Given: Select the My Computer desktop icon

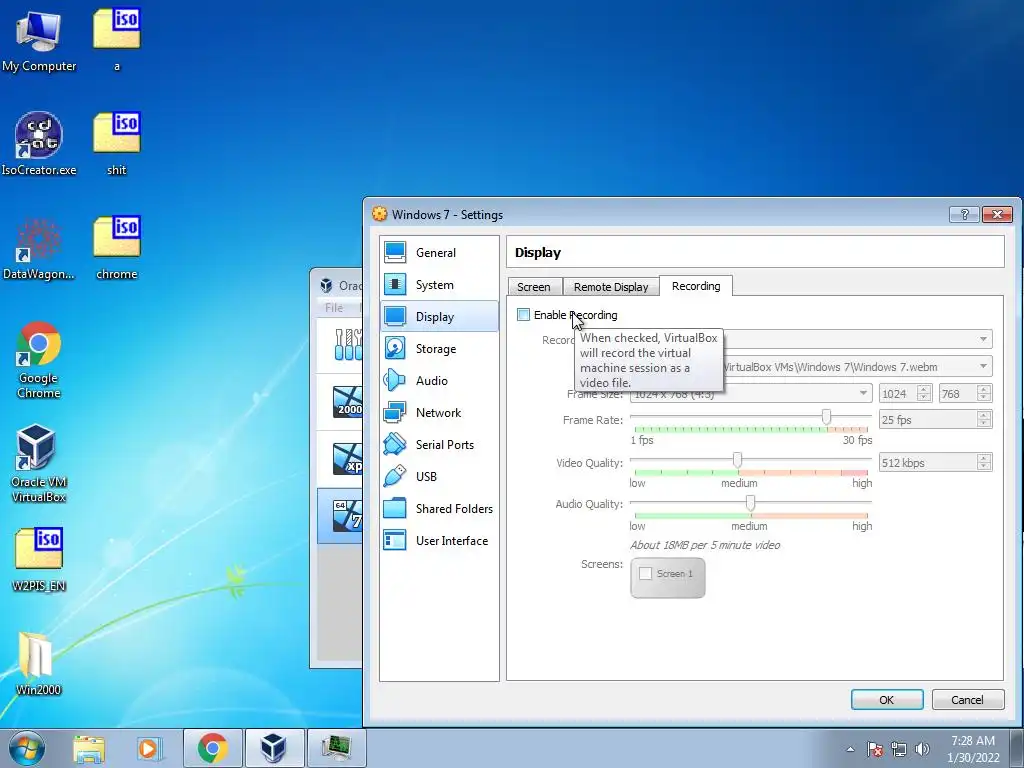Looking at the screenshot, I should click(39, 40).
